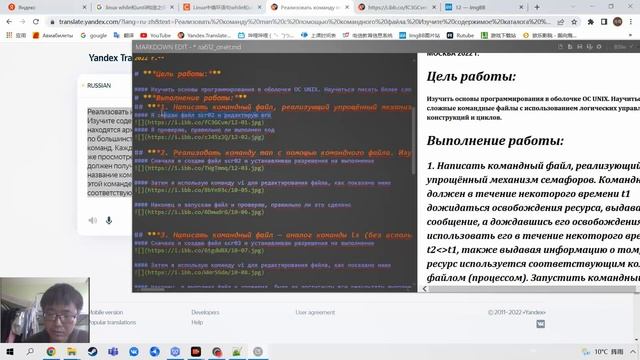Open the red recorder app in taskbar
640x360 pixels.
196,351
